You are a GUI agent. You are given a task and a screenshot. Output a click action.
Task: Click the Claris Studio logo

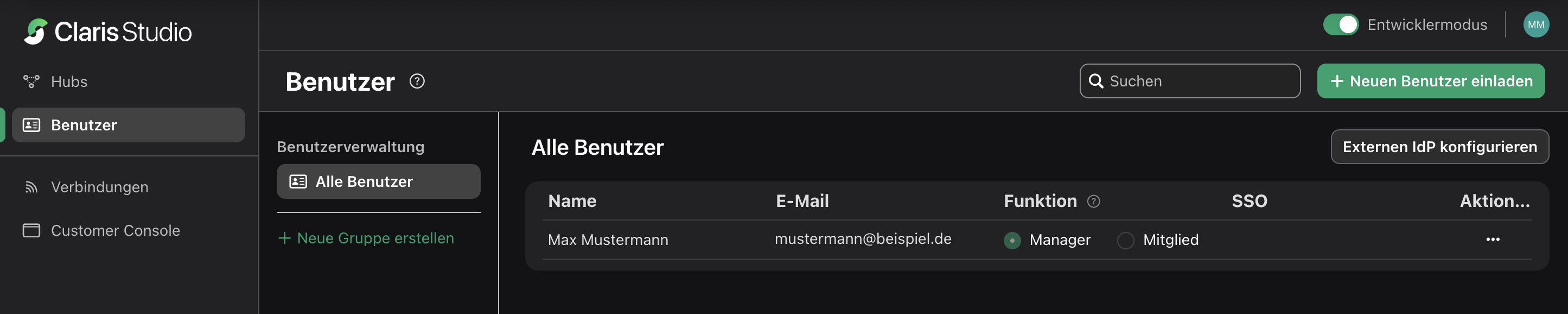[x=109, y=32]
